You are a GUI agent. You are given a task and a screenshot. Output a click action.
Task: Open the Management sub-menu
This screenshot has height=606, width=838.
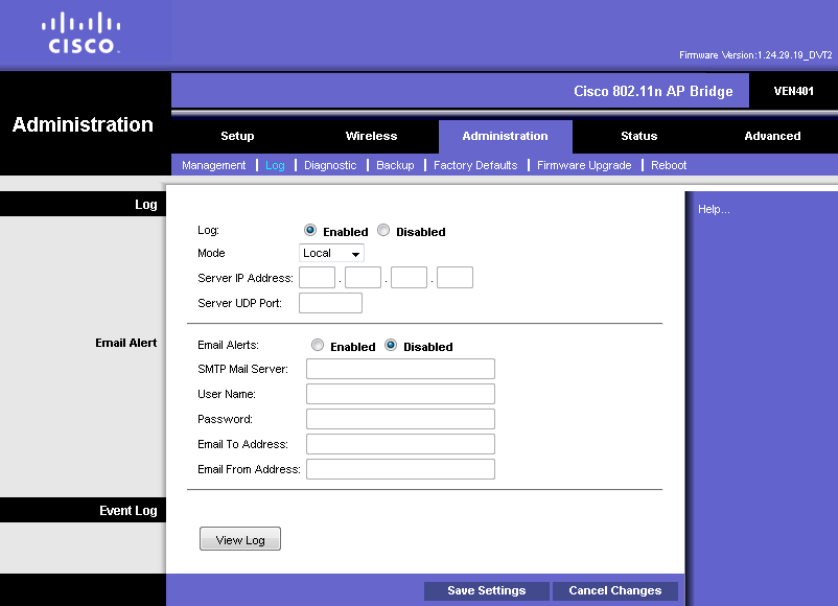(x=214, y=165)
